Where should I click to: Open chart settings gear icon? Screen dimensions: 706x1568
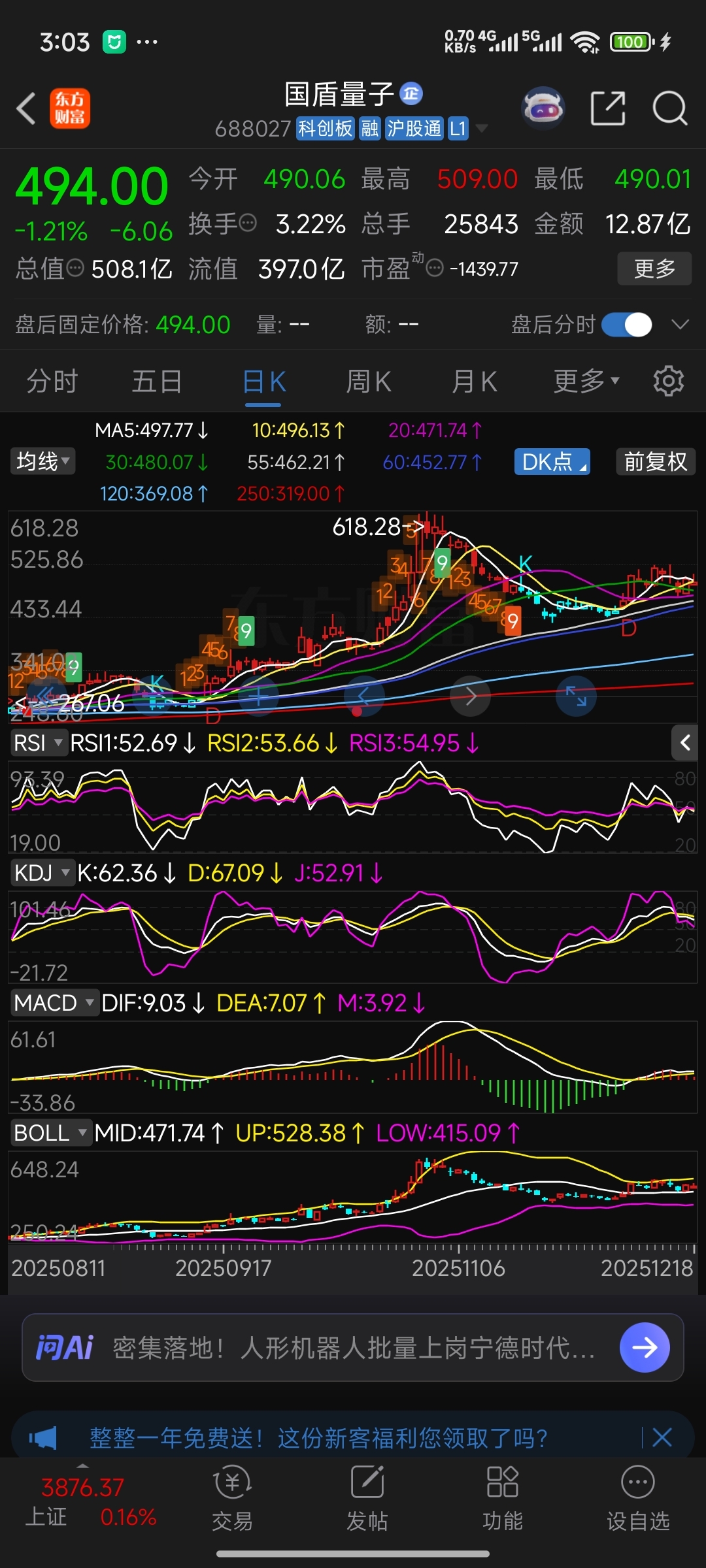[669, 381]
